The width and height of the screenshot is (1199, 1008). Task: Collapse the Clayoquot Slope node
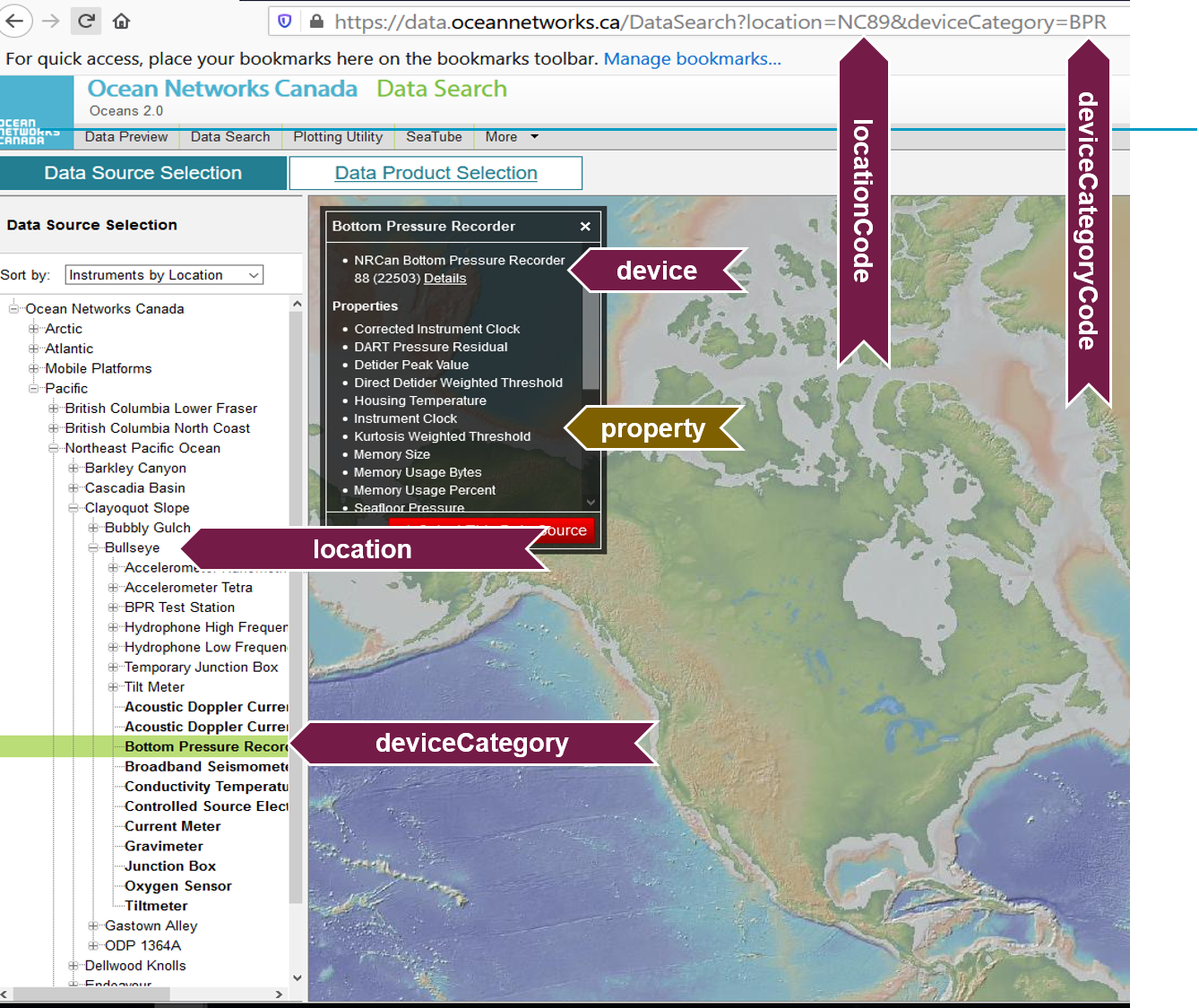73,508
